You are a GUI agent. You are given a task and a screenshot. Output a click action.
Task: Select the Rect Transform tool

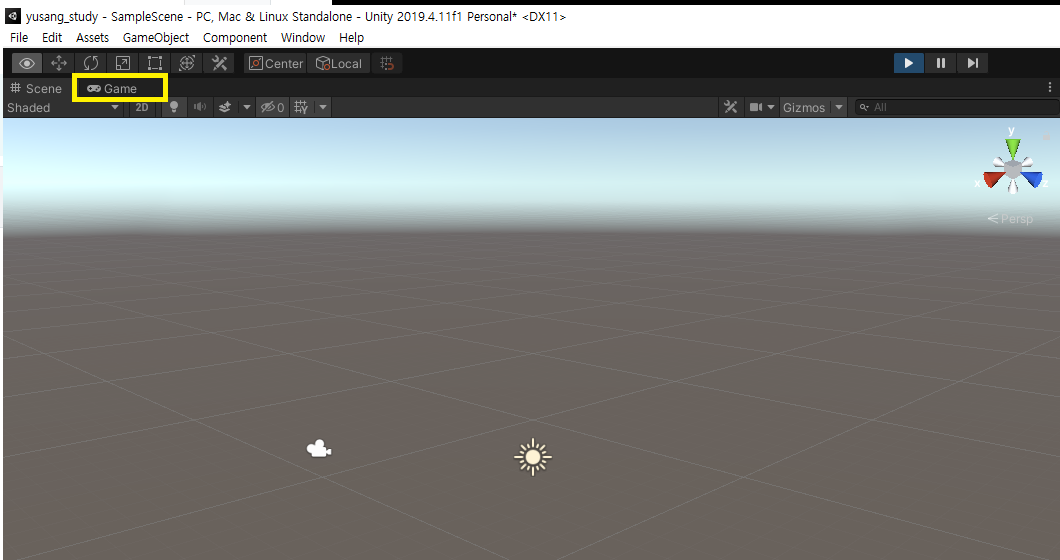(155, 63)
